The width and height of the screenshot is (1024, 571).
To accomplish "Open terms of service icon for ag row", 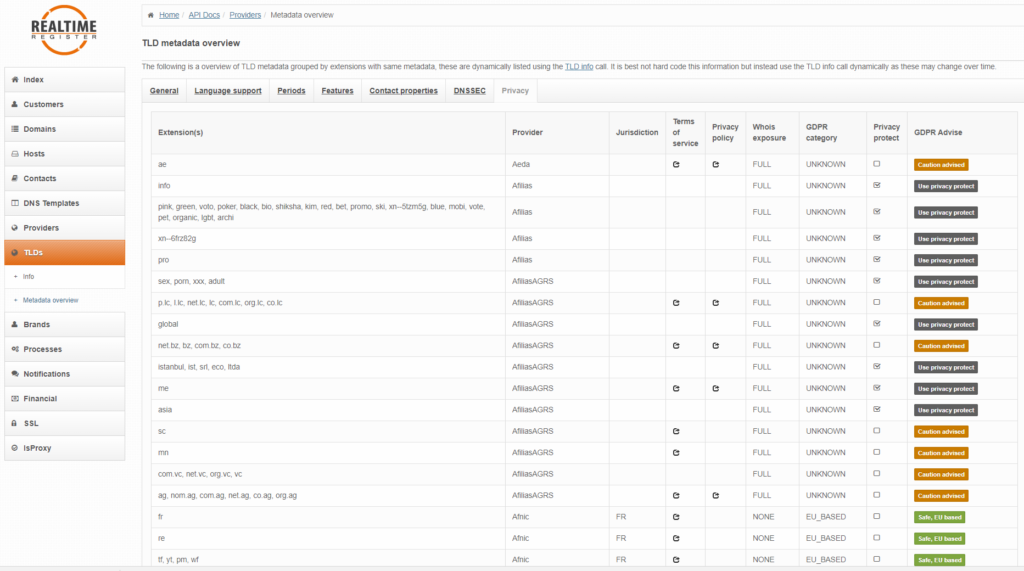I will point(676,496).
